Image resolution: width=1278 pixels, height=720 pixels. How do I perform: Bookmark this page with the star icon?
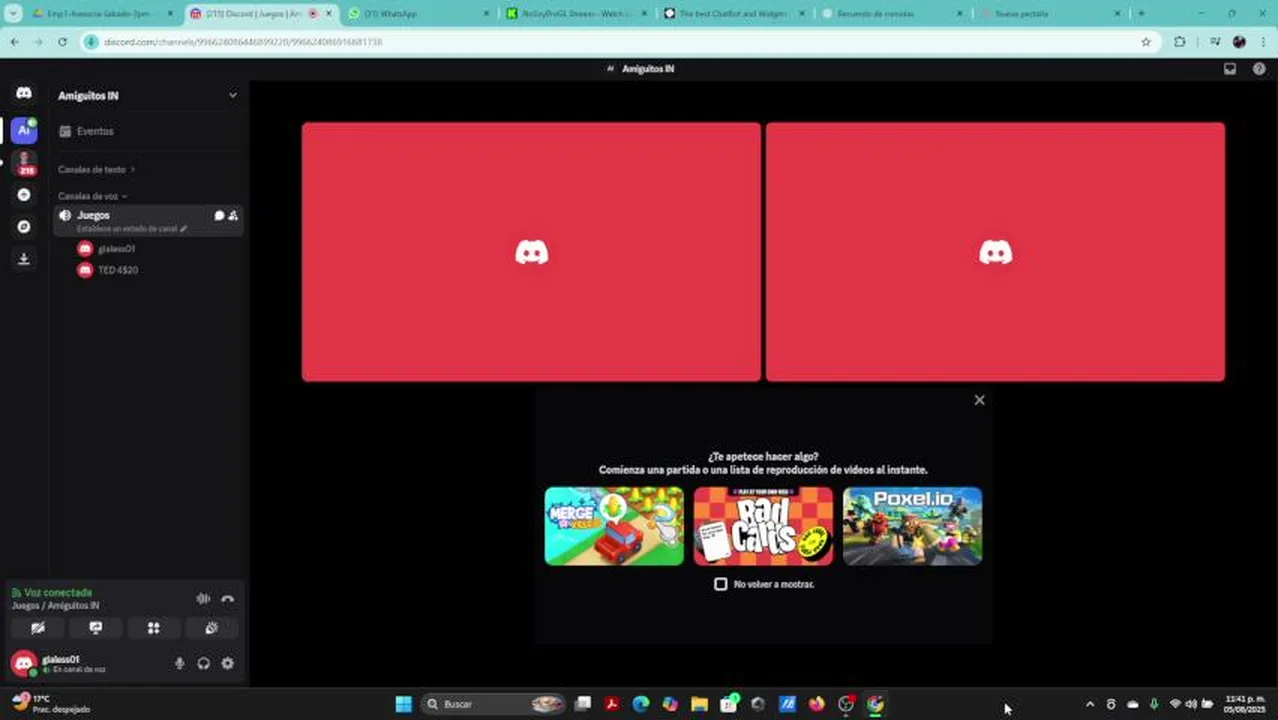click(1146, 42)
